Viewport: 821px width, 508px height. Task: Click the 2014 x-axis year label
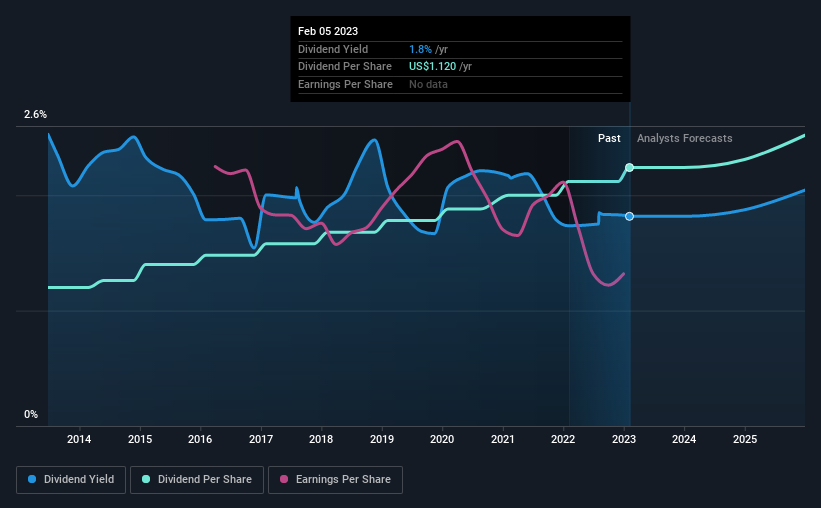pos(79,439)
